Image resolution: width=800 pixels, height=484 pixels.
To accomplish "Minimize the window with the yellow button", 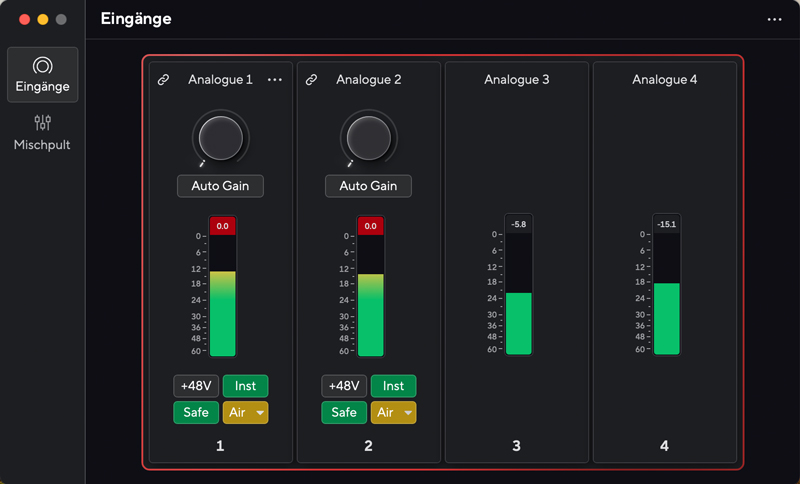I will coord(43,19).
